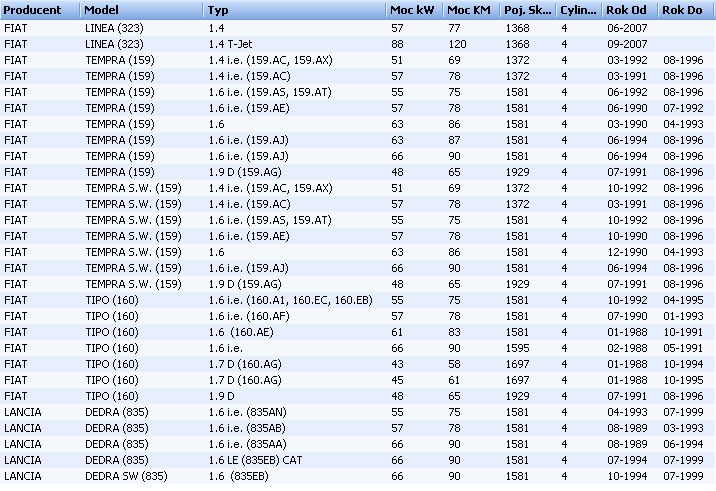Click 09-2007 date in LINEA T-Jet row

[627, 44]
